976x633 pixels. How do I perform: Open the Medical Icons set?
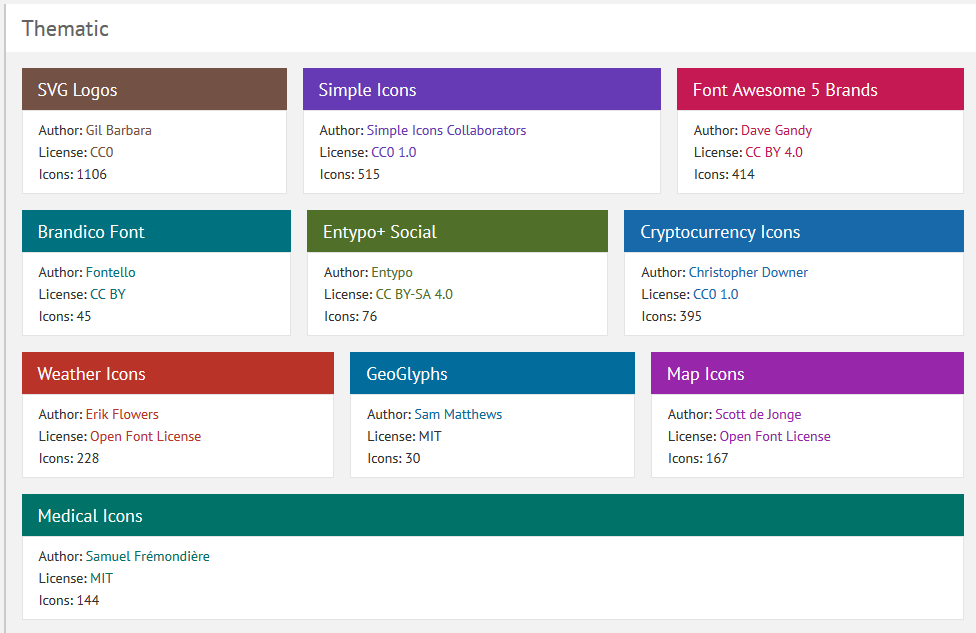pos(493,515)
